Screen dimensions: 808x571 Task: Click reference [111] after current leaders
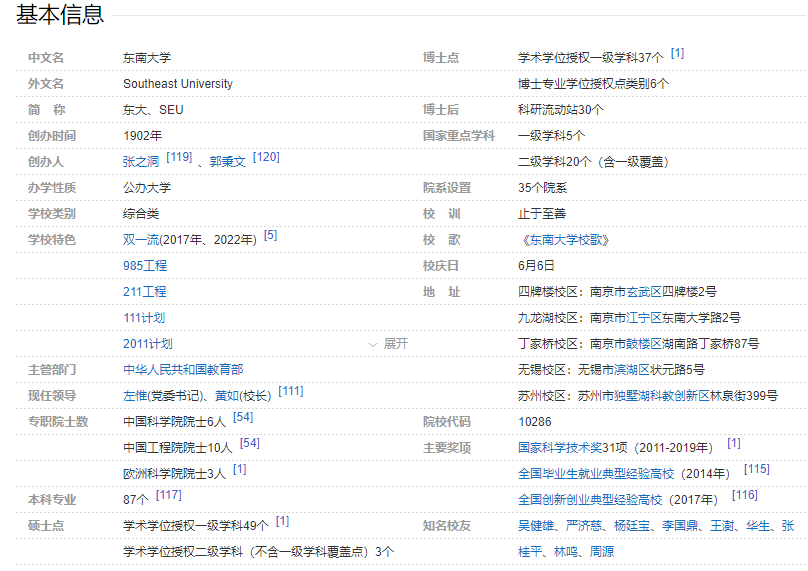(291, 391)
